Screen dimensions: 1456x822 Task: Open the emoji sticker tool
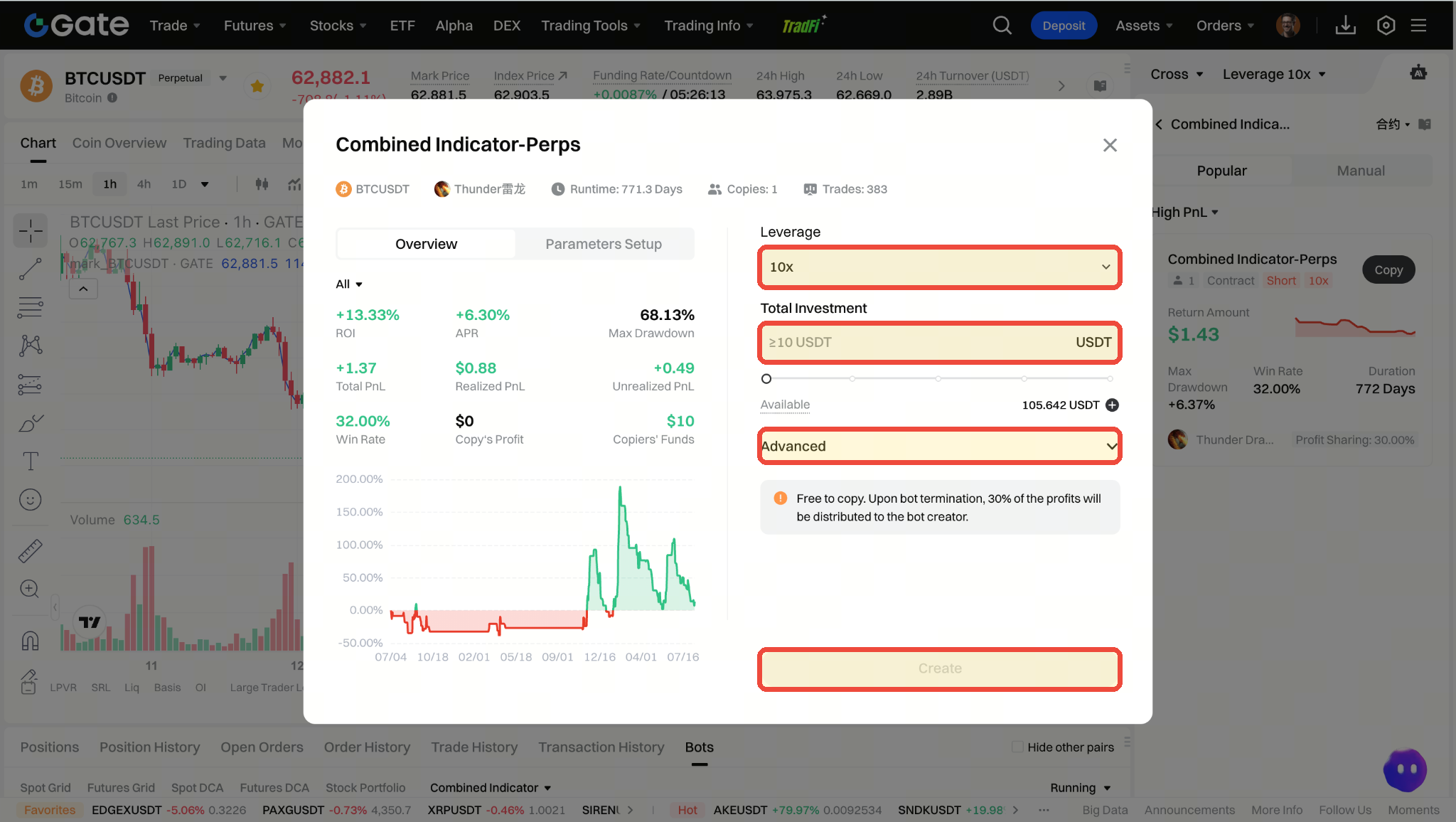(x=30, y=500)
